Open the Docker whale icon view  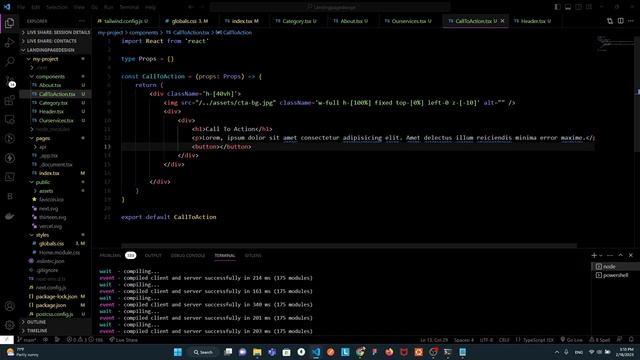point(9,216)
